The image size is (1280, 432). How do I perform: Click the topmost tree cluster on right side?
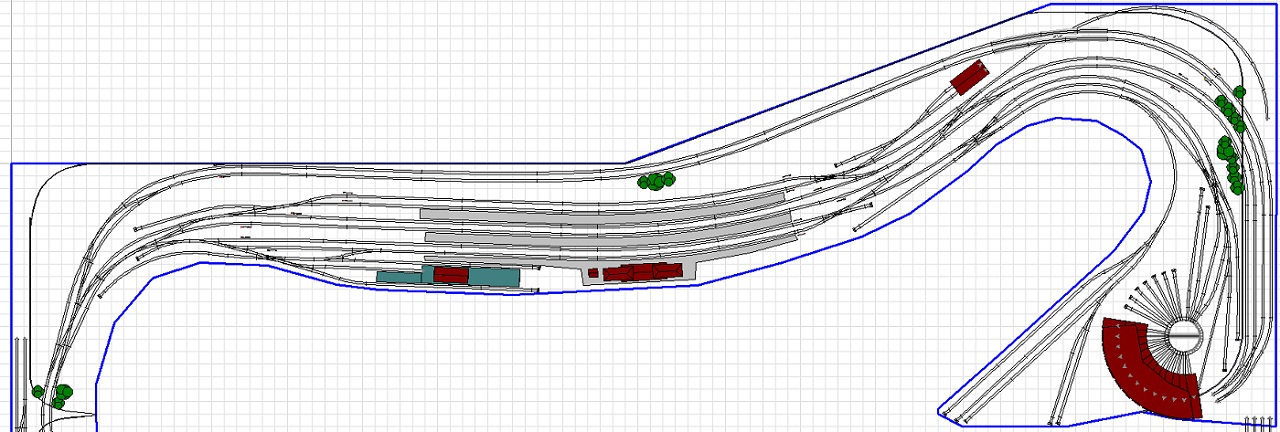[x=1230, y=110]
